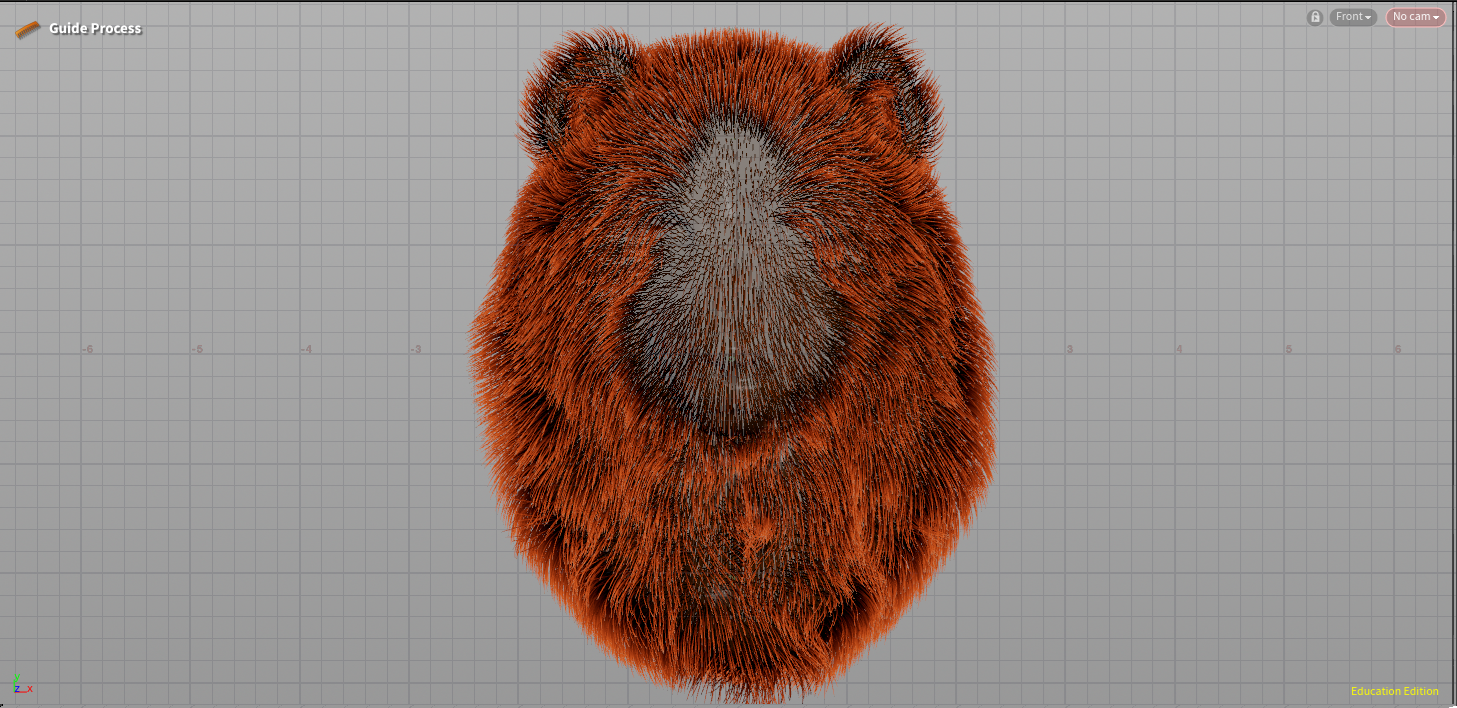Toggle the viewport camera lock icon

pyautogui.click(x=1315, y=17)
